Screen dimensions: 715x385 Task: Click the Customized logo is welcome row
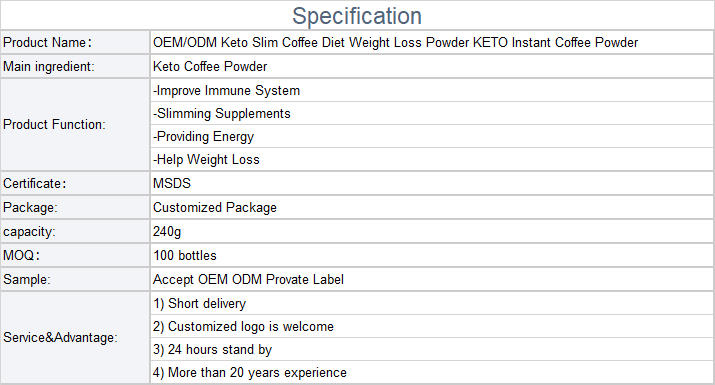click(432, 326)
